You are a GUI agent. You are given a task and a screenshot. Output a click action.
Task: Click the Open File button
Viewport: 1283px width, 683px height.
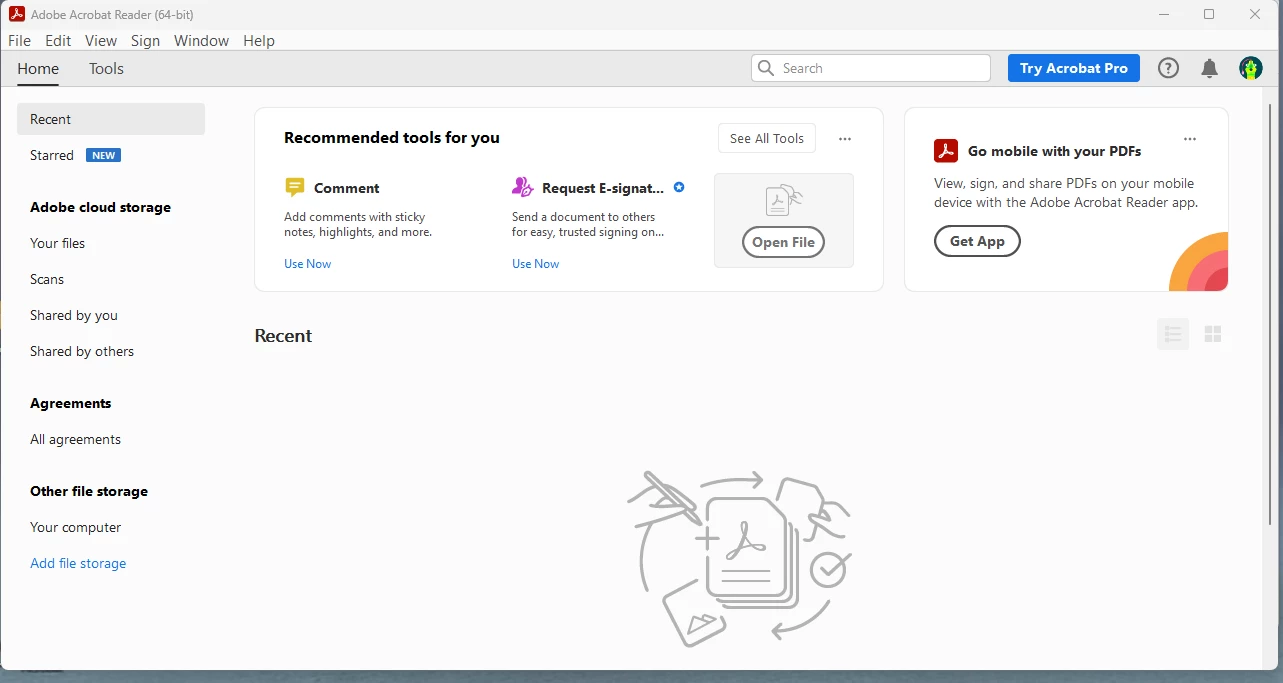coord(784,242)
